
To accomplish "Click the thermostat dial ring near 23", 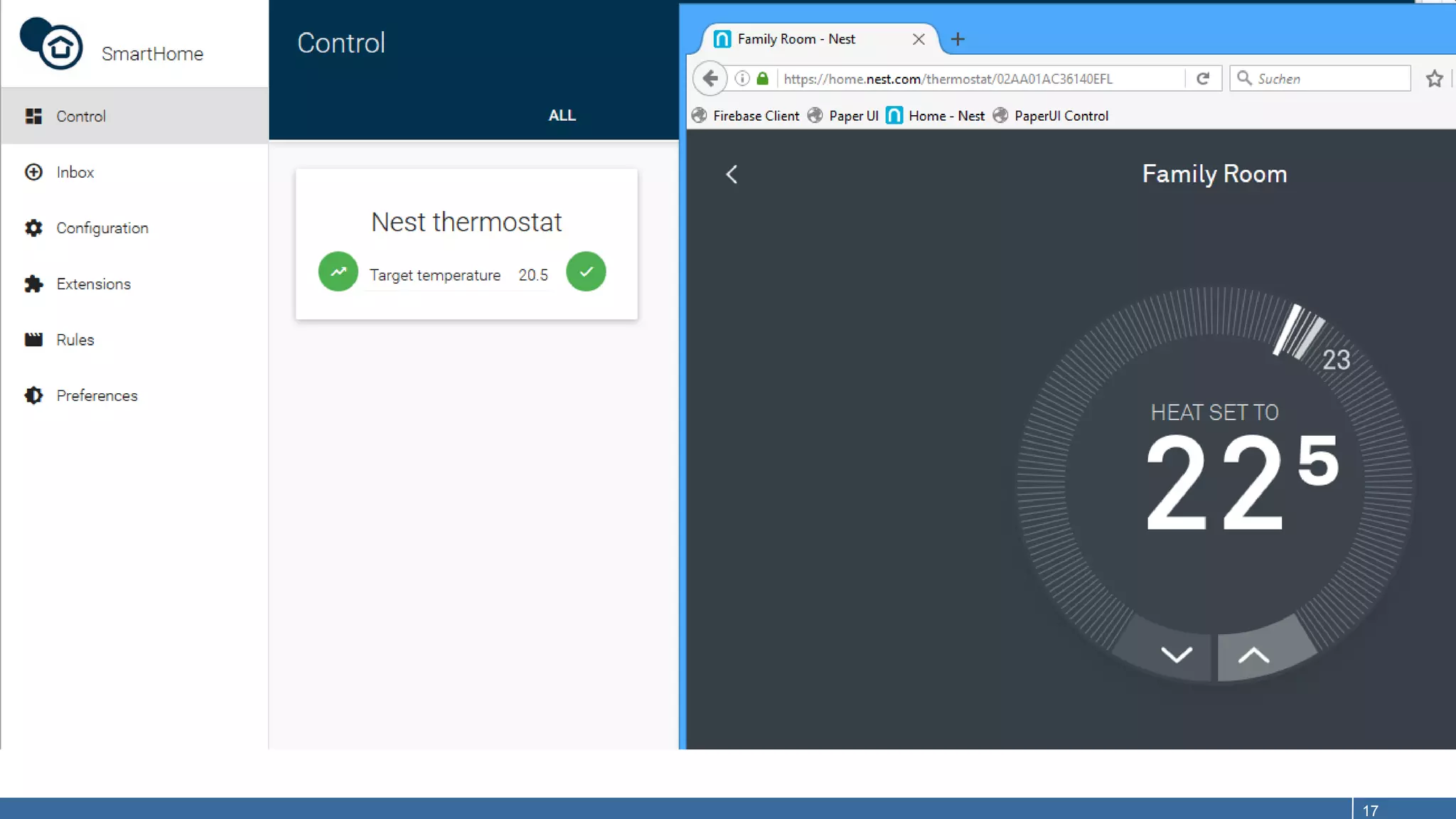I will point(1299,331).
